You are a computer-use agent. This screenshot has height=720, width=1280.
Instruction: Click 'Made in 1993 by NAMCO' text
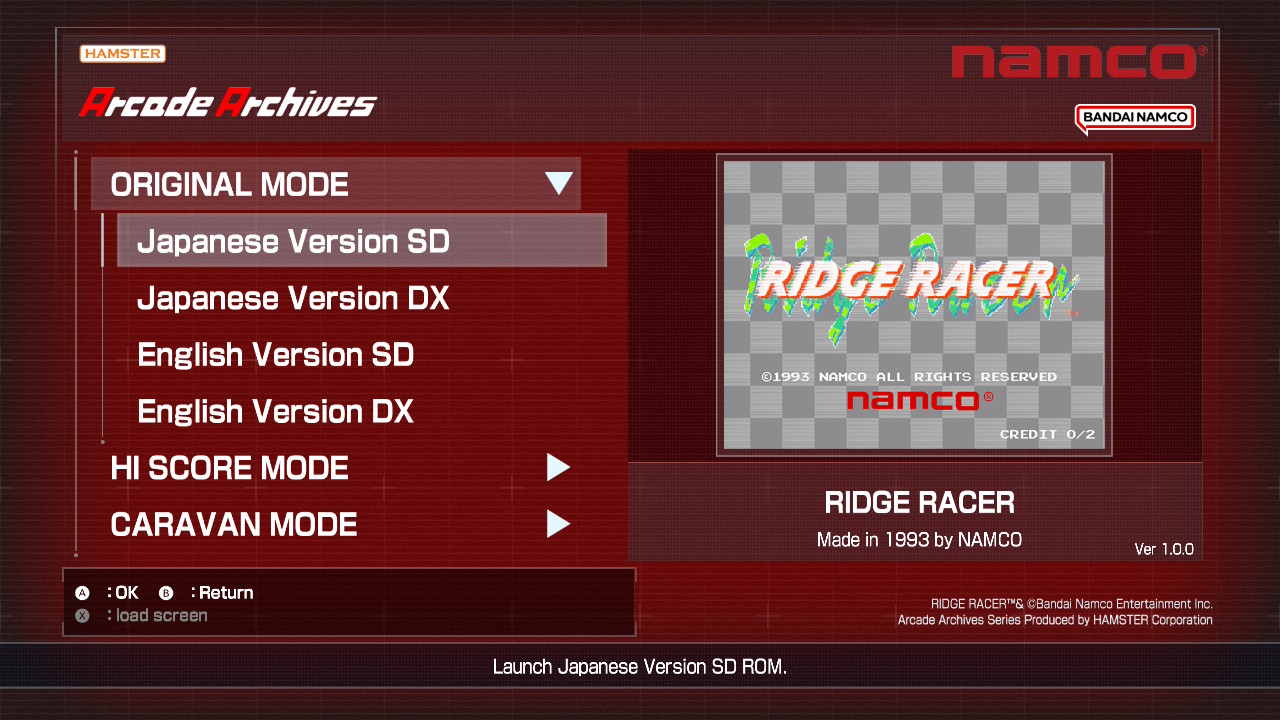tap(920, 540)
